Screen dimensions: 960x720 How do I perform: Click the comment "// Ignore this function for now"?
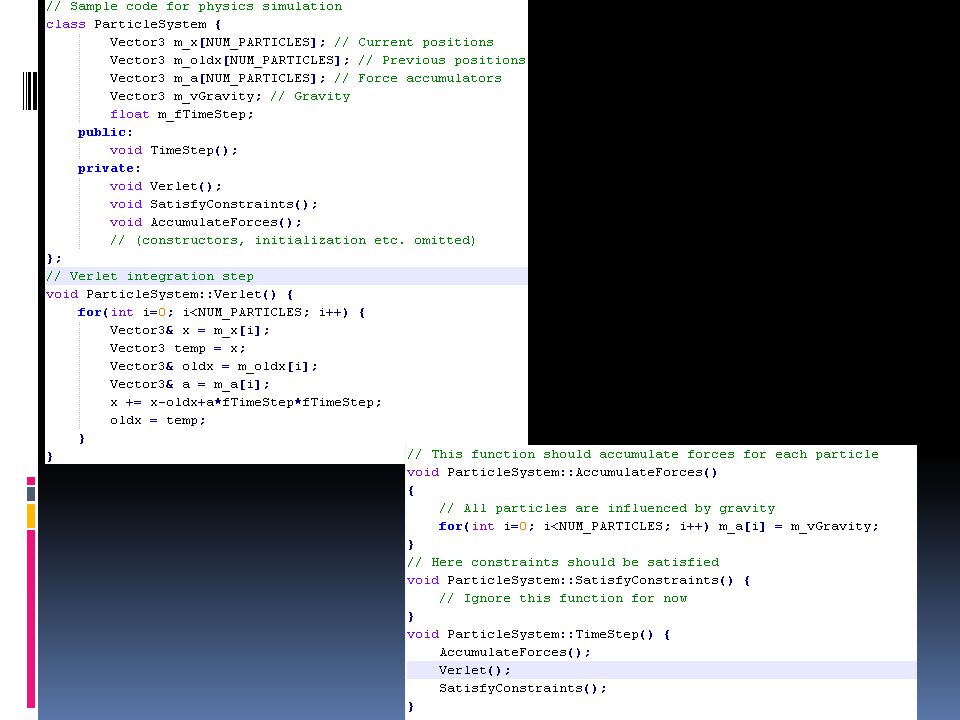tap(563, 599)
